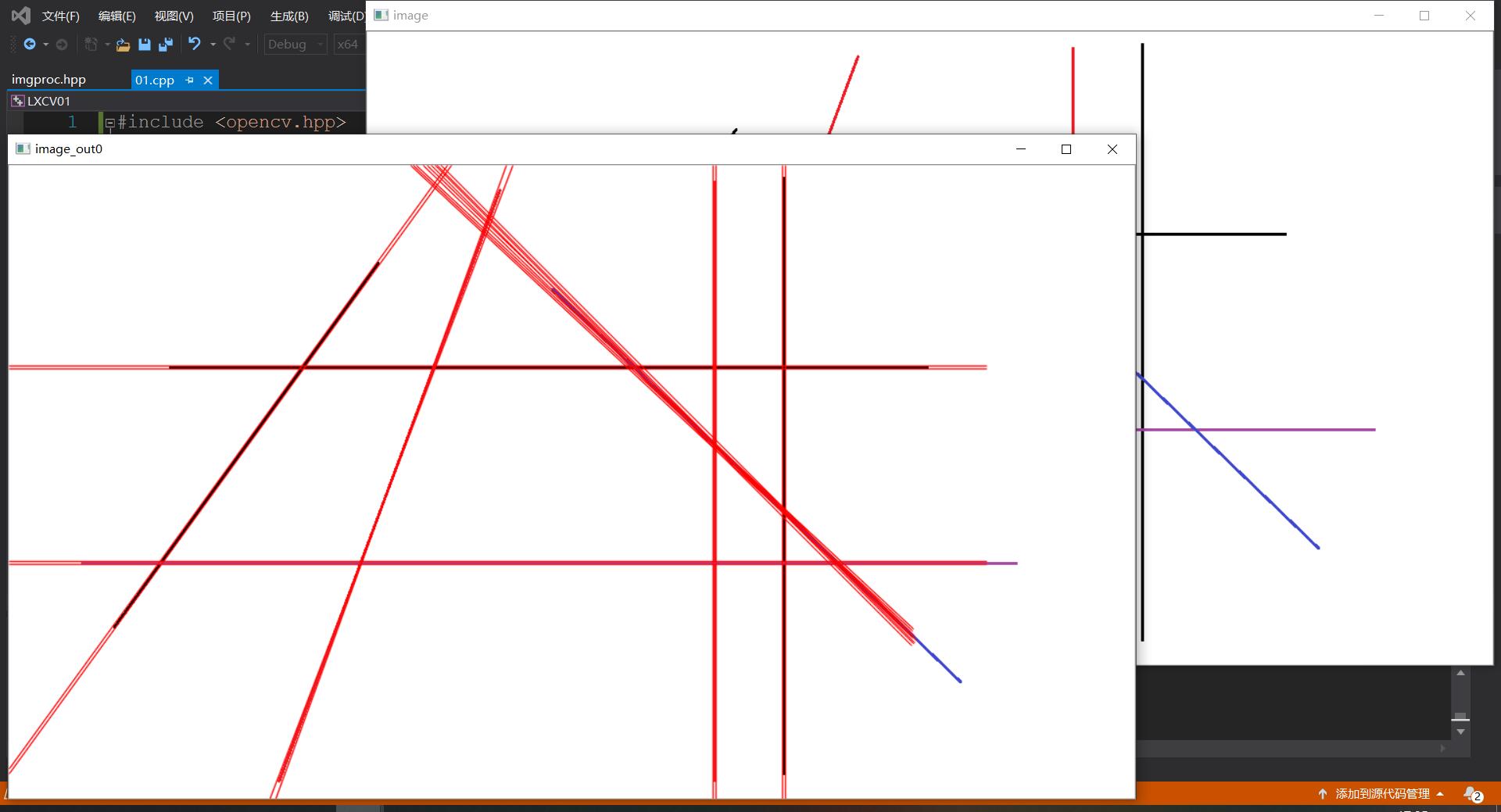Click the Visual Studio logo icon
Viewport: 1501px width, 812px height.
(21, 16)
